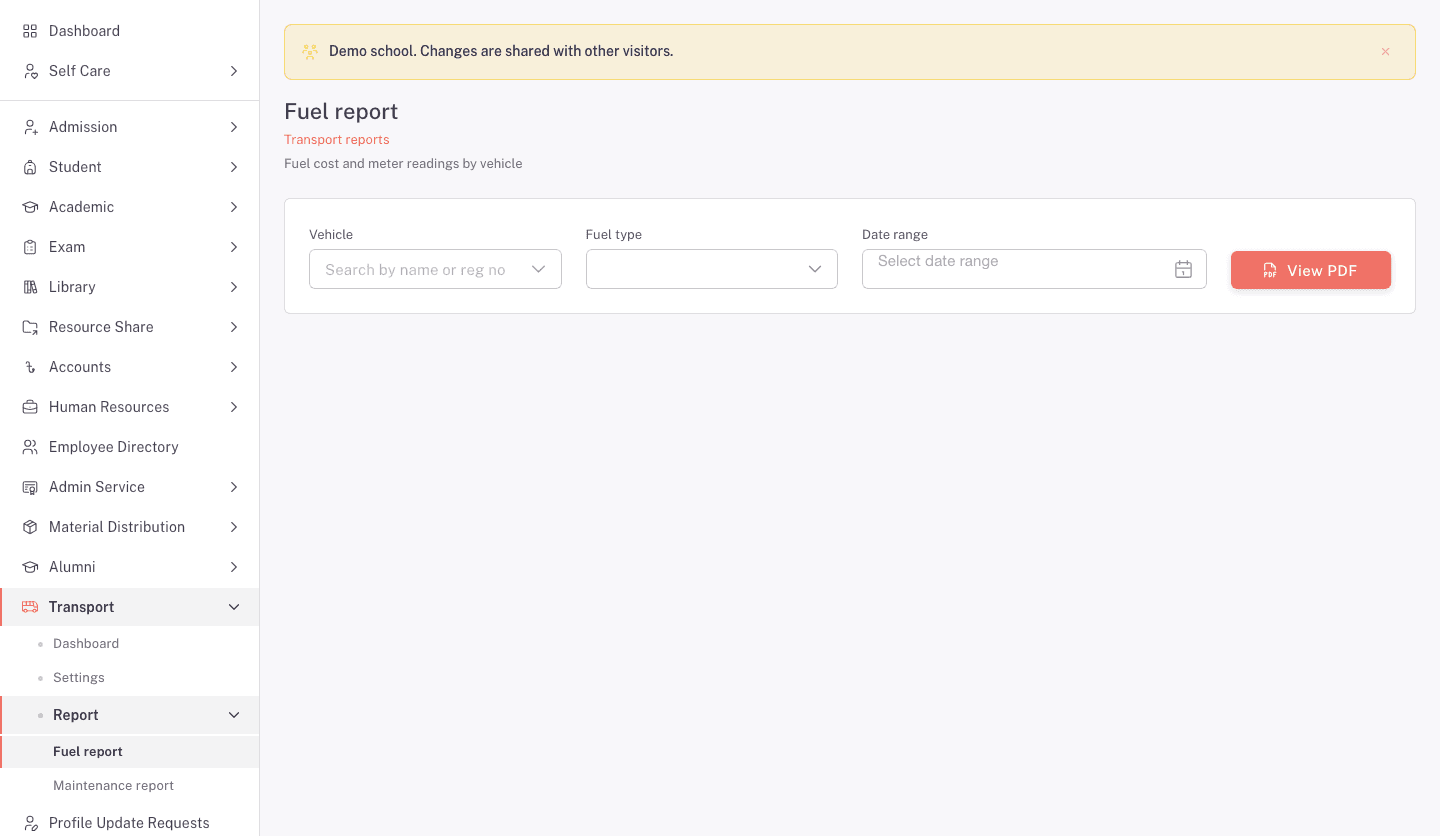Click the Material Distribution box icon
This screenshot has height=836, width=1440.
click(30, 527)
